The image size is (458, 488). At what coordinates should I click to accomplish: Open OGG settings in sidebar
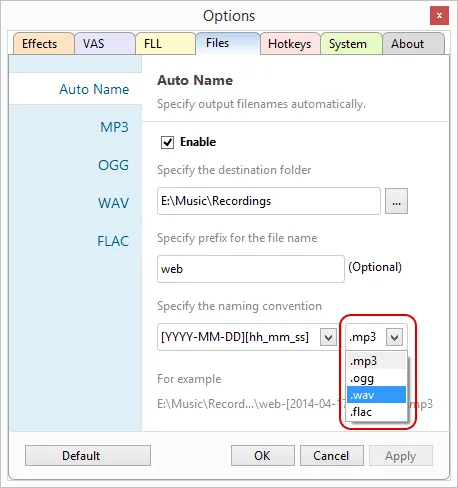pyautogui.click(x=113, y=165)
